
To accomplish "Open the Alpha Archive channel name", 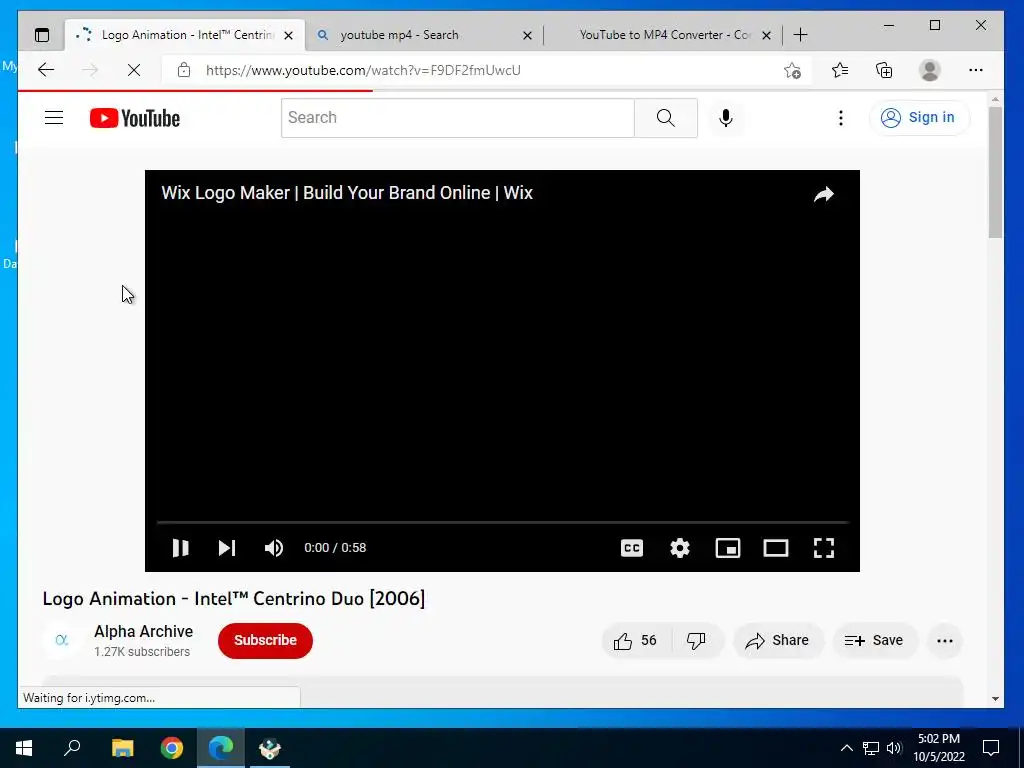I will [144, 632].
